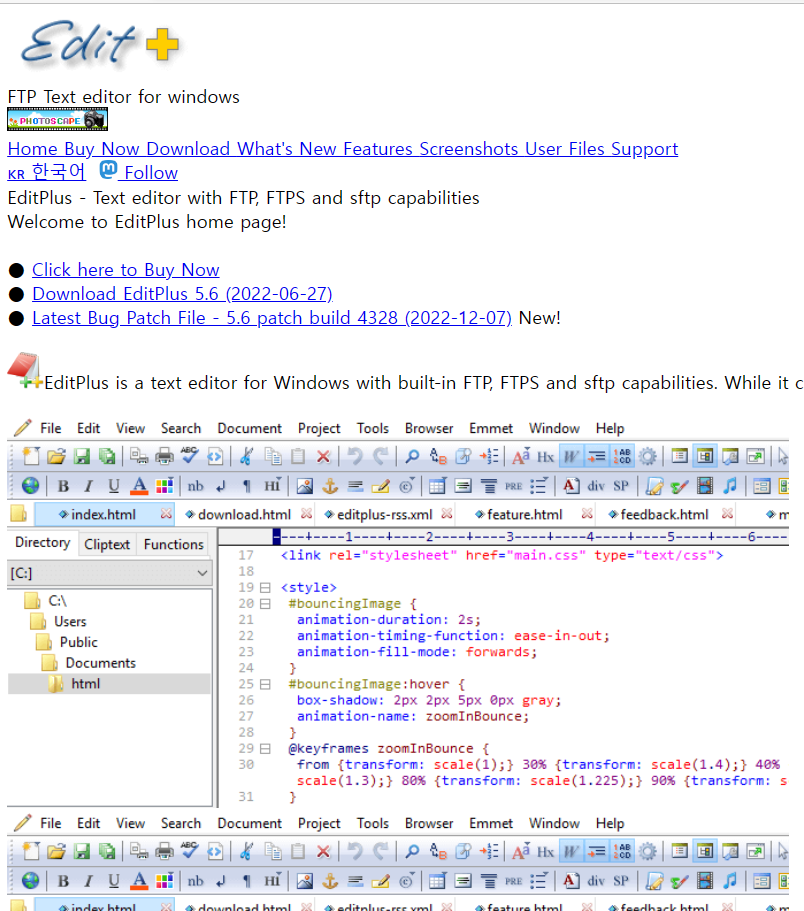Open the color palette icon in lower HTML toolbar
Screen dimensions: 804x911
[164, 881]
